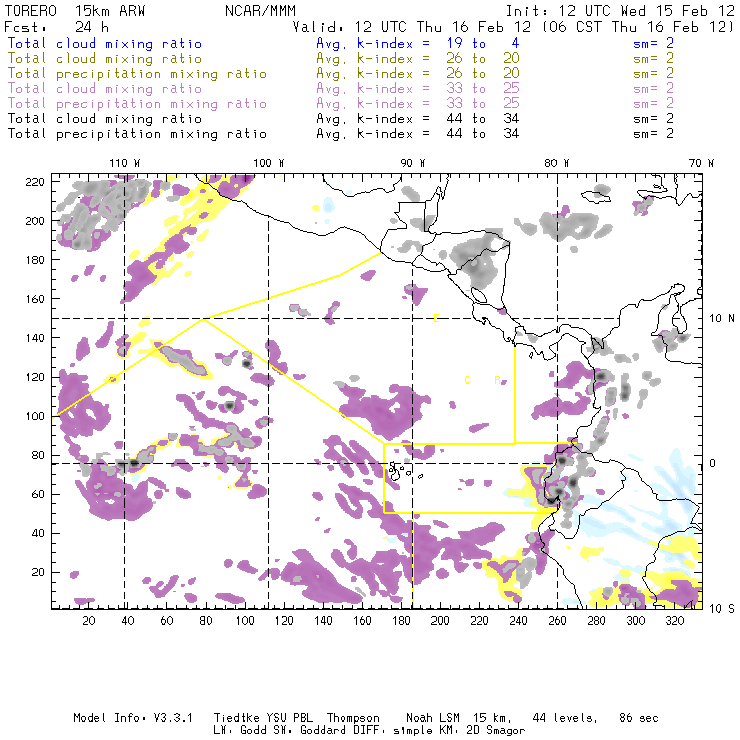Click the '80' label on the horizontal axis

206,621
